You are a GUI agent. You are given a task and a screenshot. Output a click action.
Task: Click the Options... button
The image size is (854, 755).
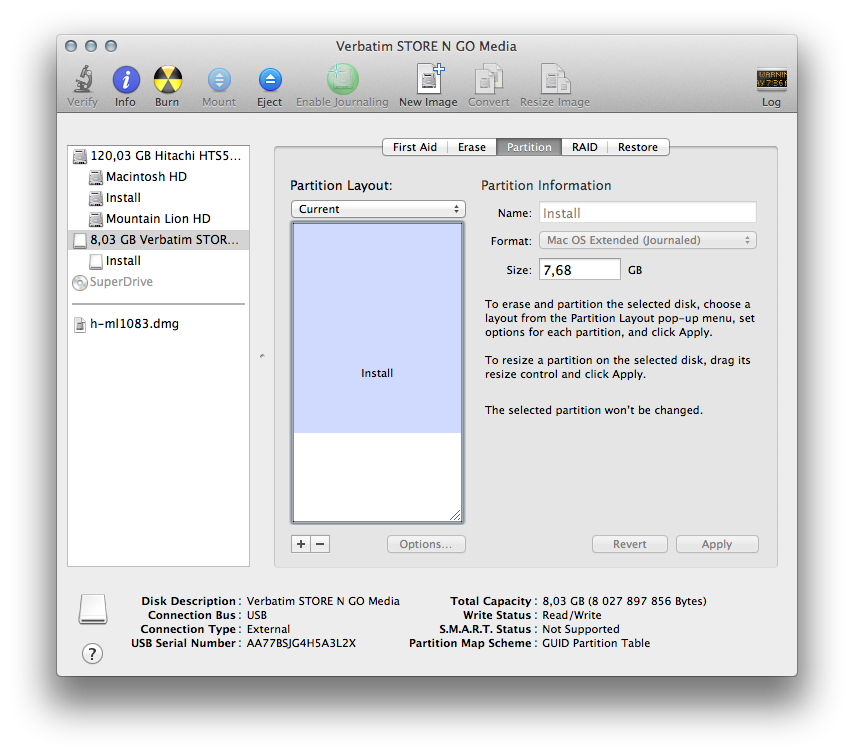(426, 544)
